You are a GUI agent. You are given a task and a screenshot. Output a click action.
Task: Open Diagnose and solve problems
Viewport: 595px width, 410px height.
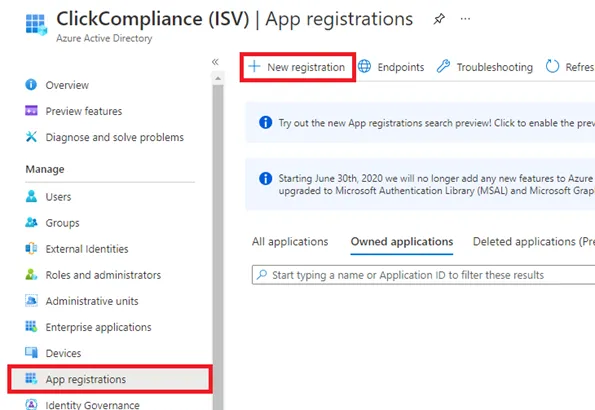tap(115, 137)
